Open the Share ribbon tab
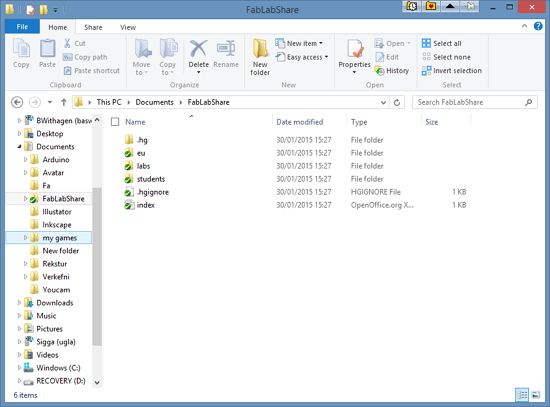550x407 pixels. point(93,27)
